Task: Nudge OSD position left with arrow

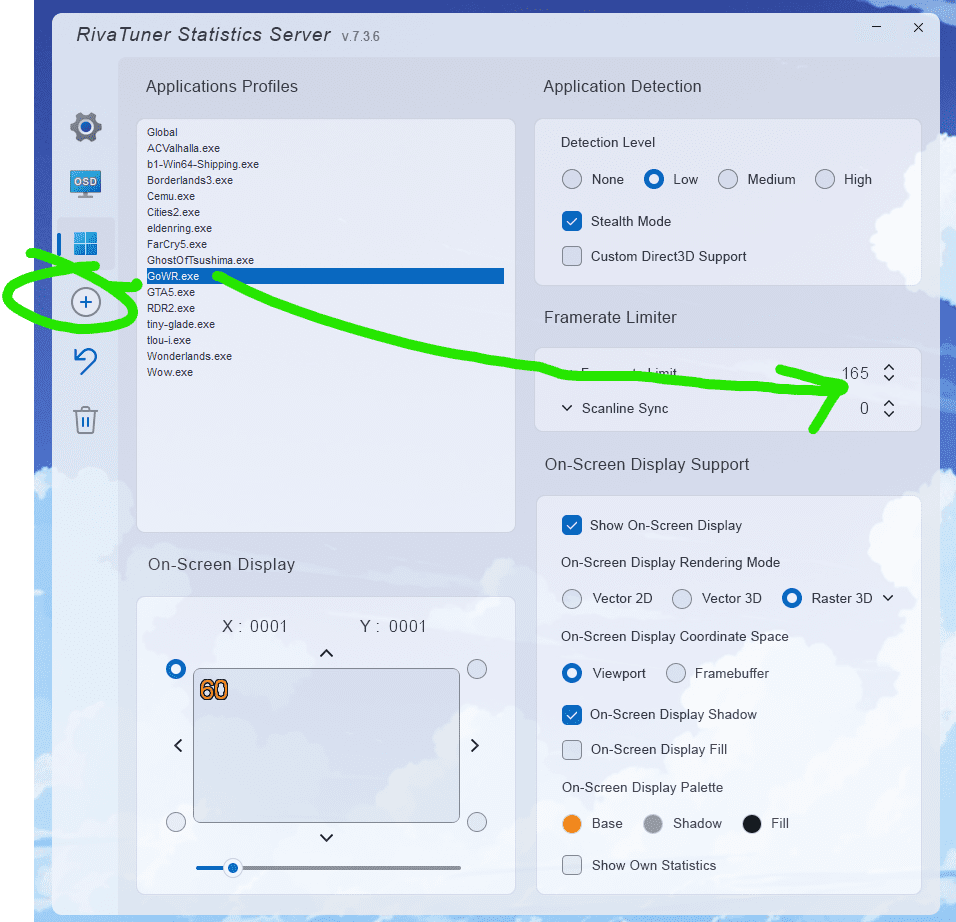Action: [178, 745]
